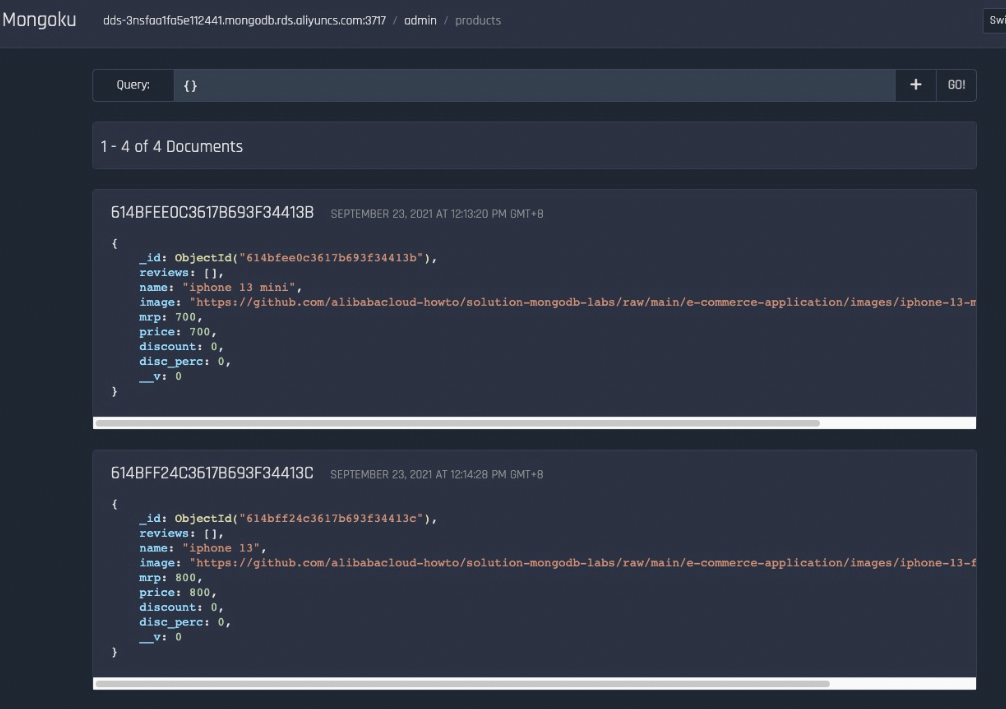Click the "Query:" label

[133, 85]
